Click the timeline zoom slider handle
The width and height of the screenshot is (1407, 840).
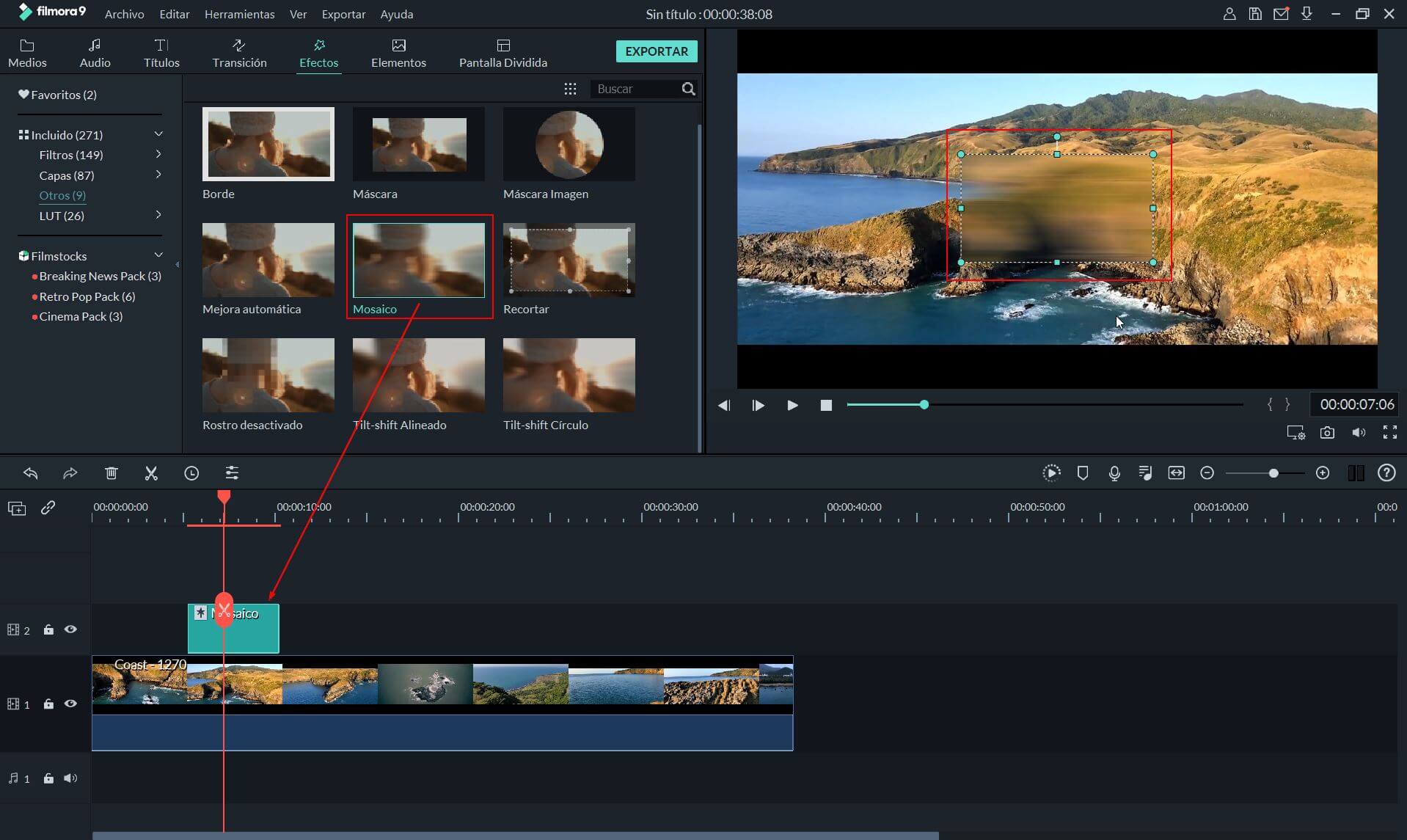pyautogui.click(x=1273, y=474)
